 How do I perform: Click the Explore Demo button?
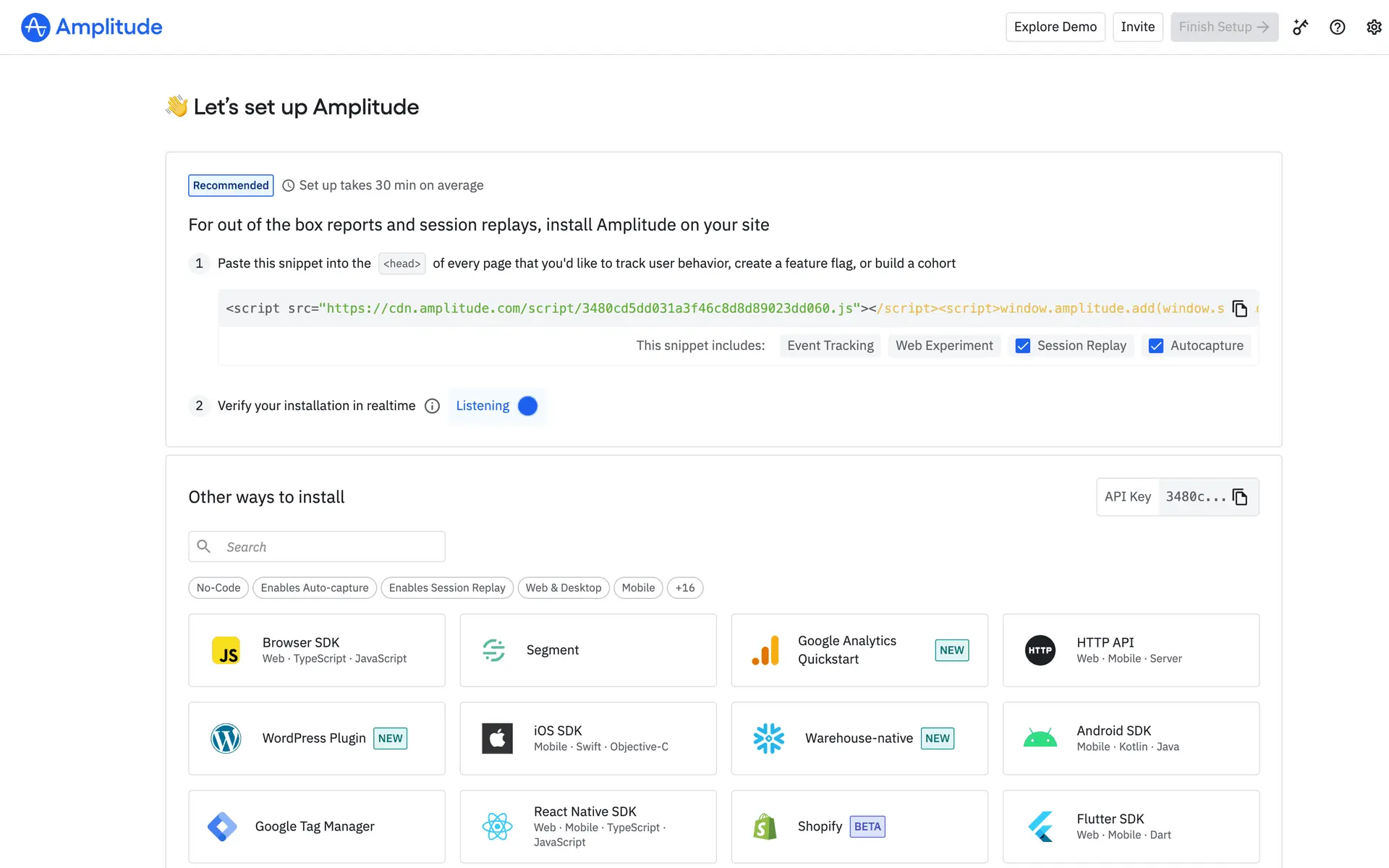1055,27
